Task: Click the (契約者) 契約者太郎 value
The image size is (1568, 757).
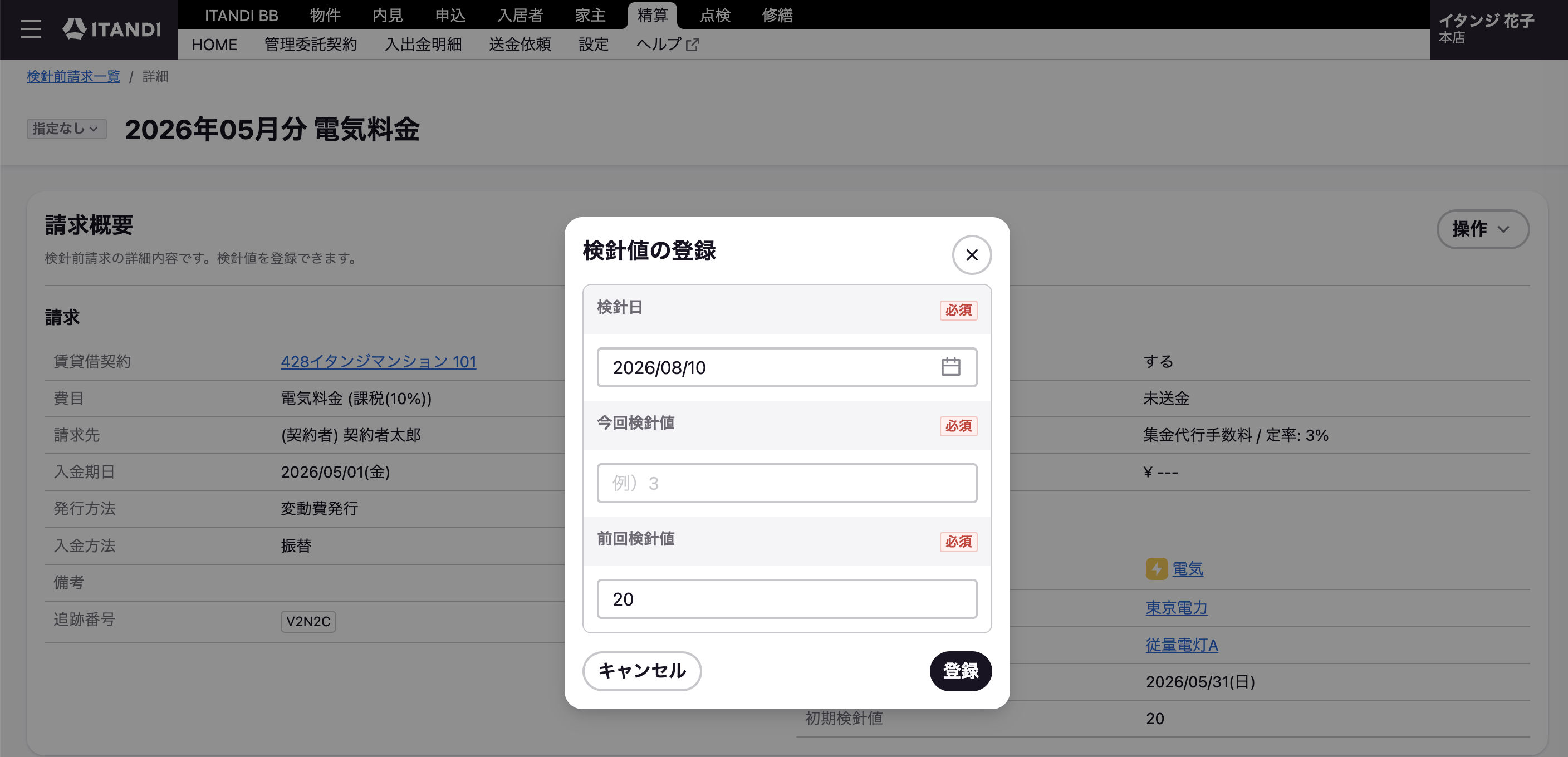Action: [x=351, y=435]
